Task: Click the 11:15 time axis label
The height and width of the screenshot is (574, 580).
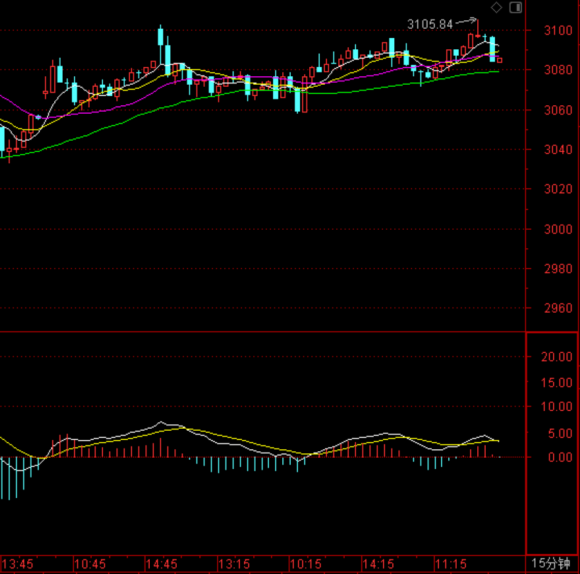Action: click(x=451, y=565)
